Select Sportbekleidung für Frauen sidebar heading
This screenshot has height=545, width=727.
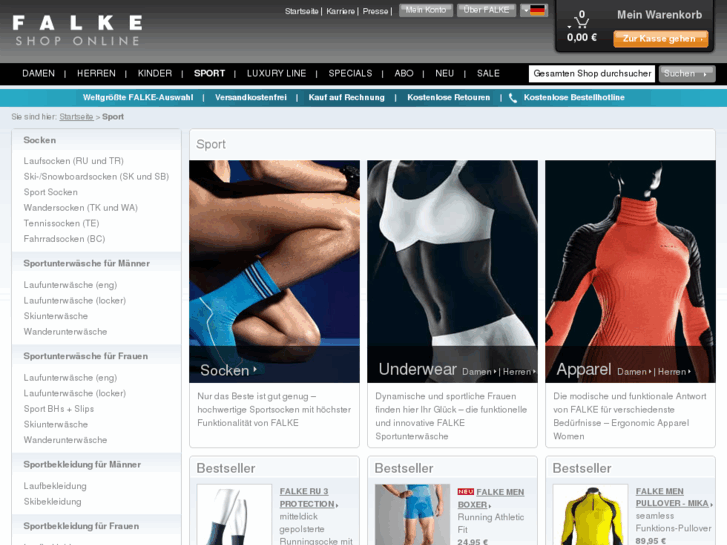point(81,526)
